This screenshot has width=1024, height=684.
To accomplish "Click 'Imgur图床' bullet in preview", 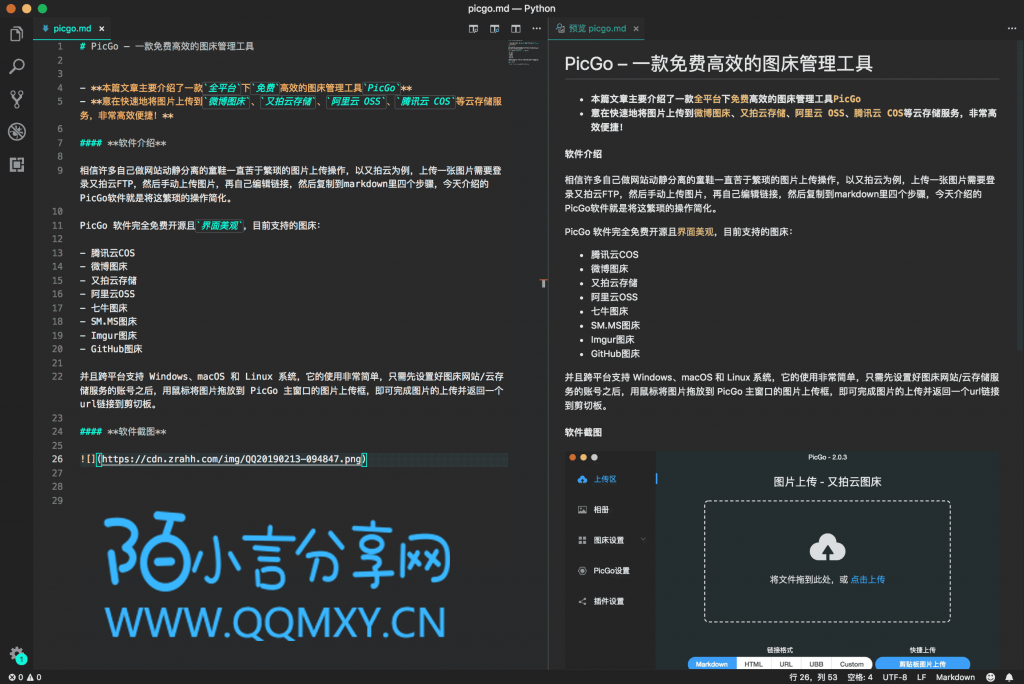I will pos(613,340).
